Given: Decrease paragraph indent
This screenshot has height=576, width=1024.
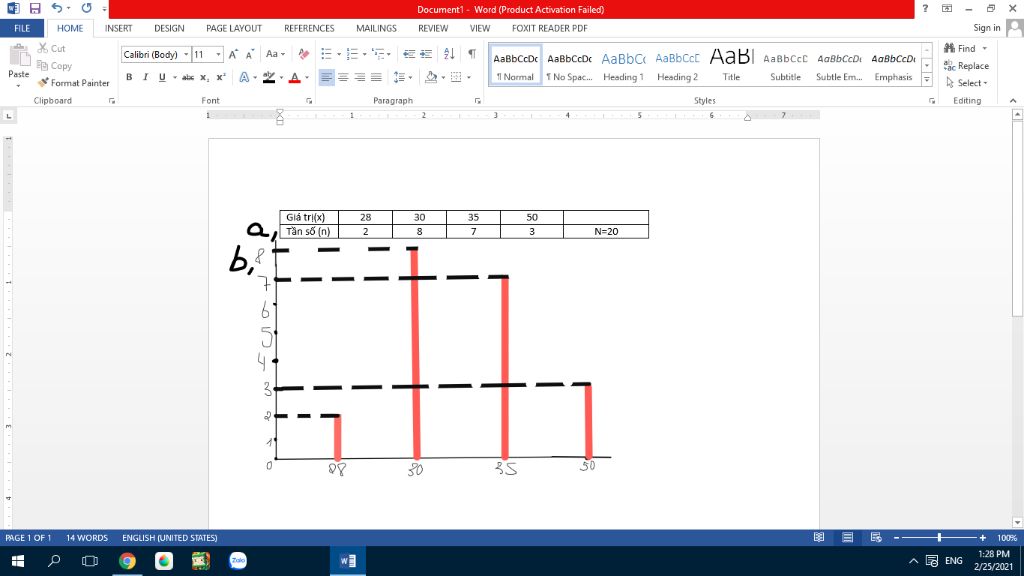Looking at the screenshot, I should coord(409,54).
